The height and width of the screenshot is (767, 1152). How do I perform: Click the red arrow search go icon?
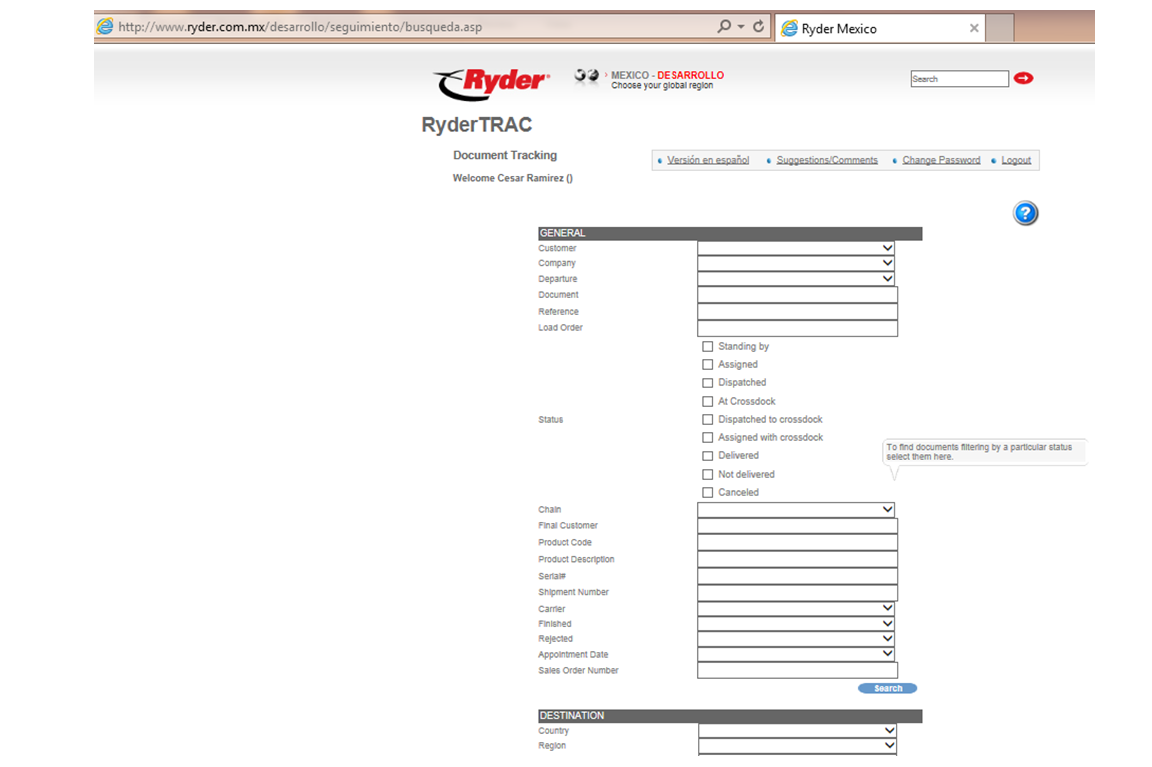click(1023, 78)
